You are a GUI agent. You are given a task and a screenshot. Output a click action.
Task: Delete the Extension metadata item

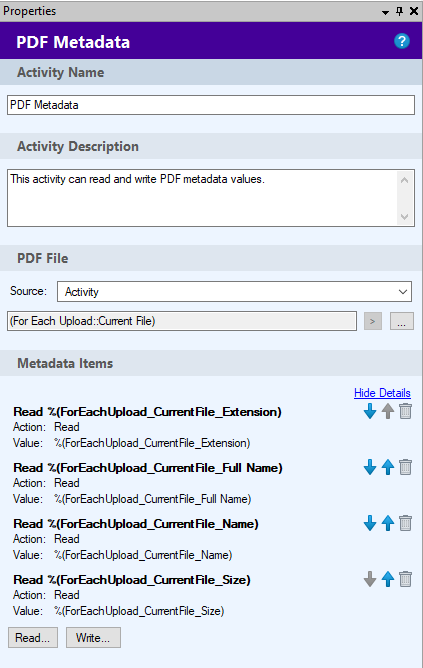pyautogui.click(x=406, y=411)
